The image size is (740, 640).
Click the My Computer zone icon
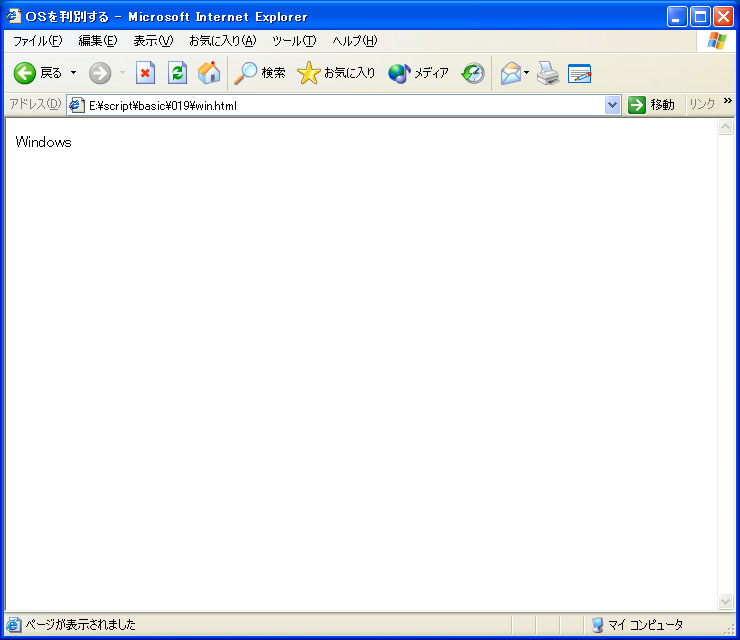pyautogui.click(x=597, y=625)
